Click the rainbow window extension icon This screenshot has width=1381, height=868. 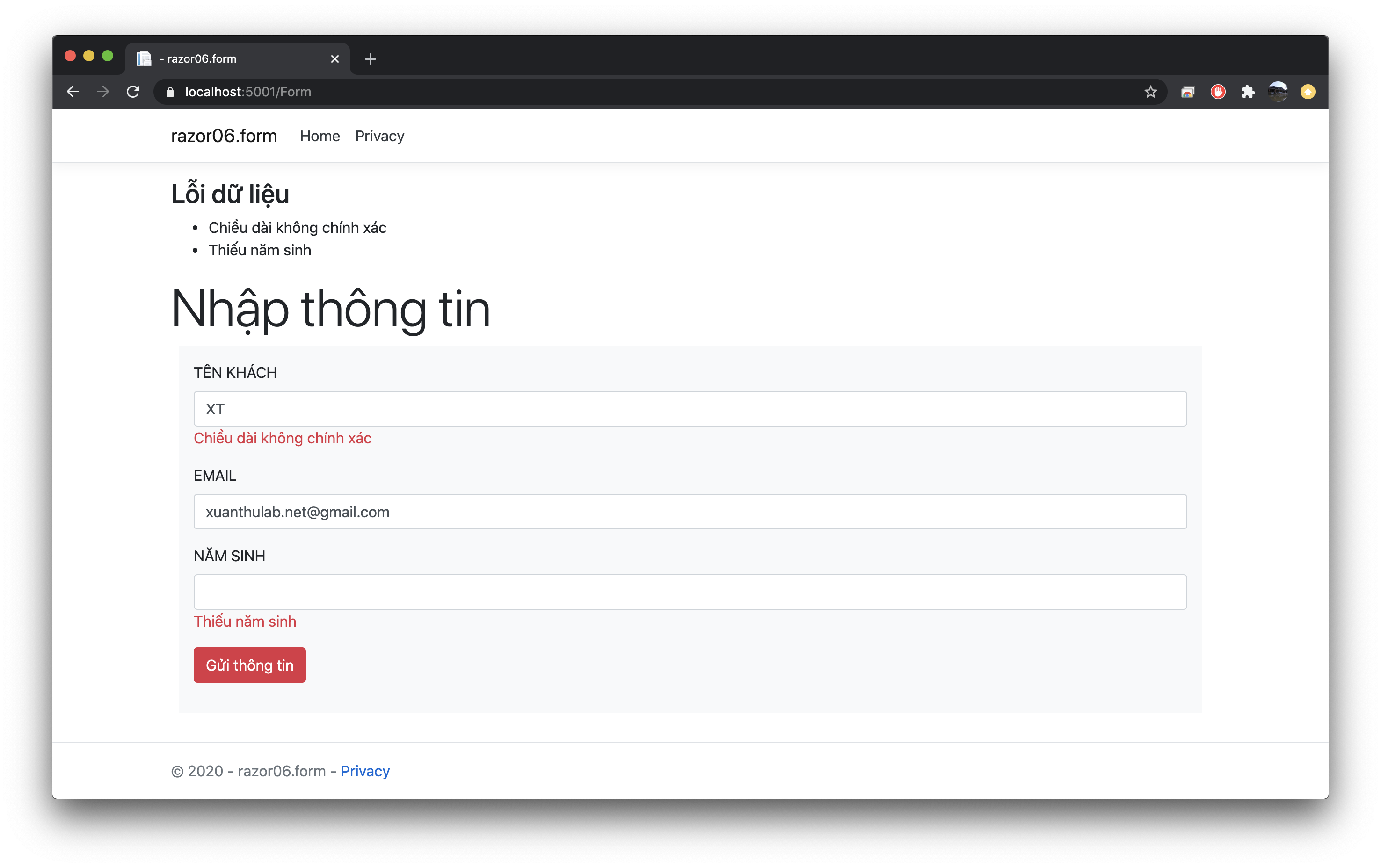pos(1188,92)
